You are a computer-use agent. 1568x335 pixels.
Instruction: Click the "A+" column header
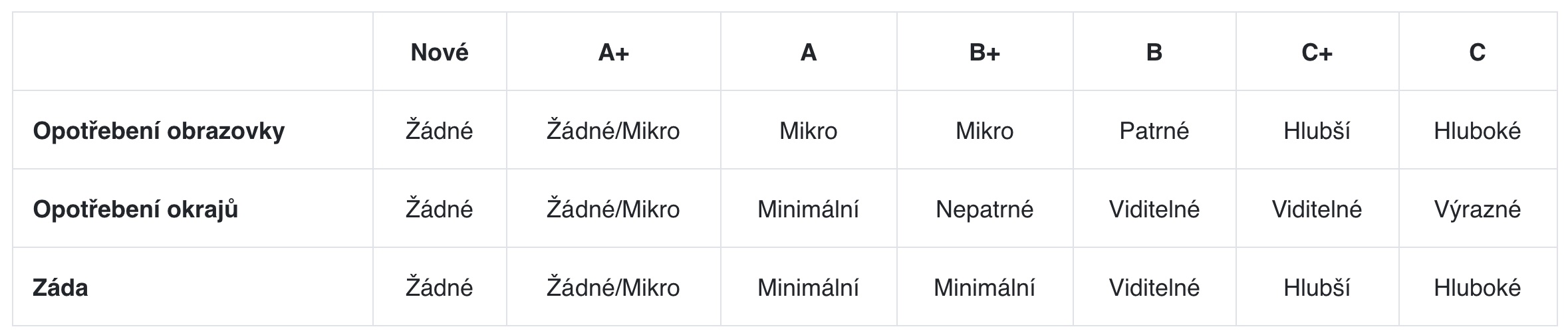tap(613, 52)
